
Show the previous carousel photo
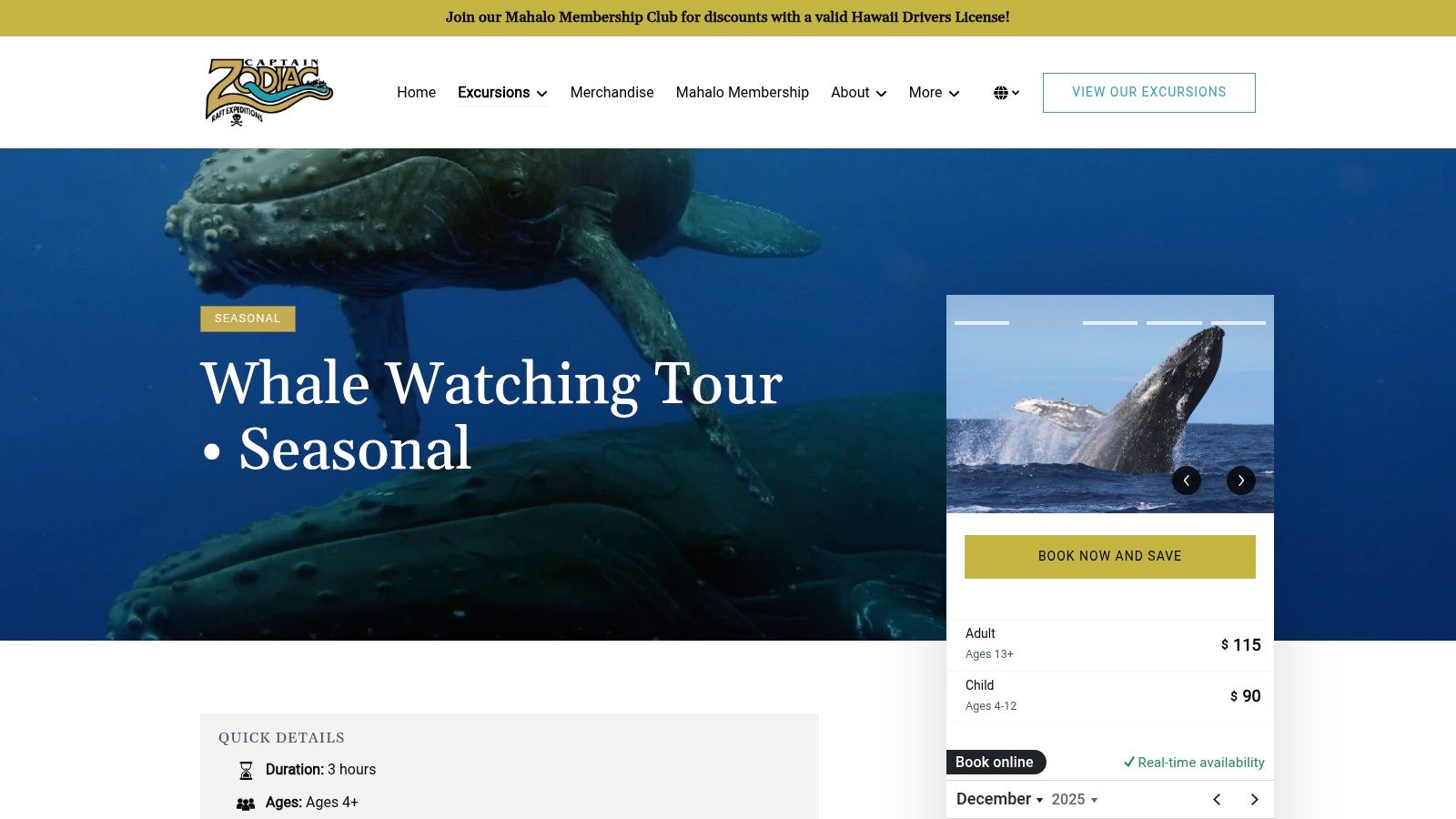click(x=1187, y=480)
